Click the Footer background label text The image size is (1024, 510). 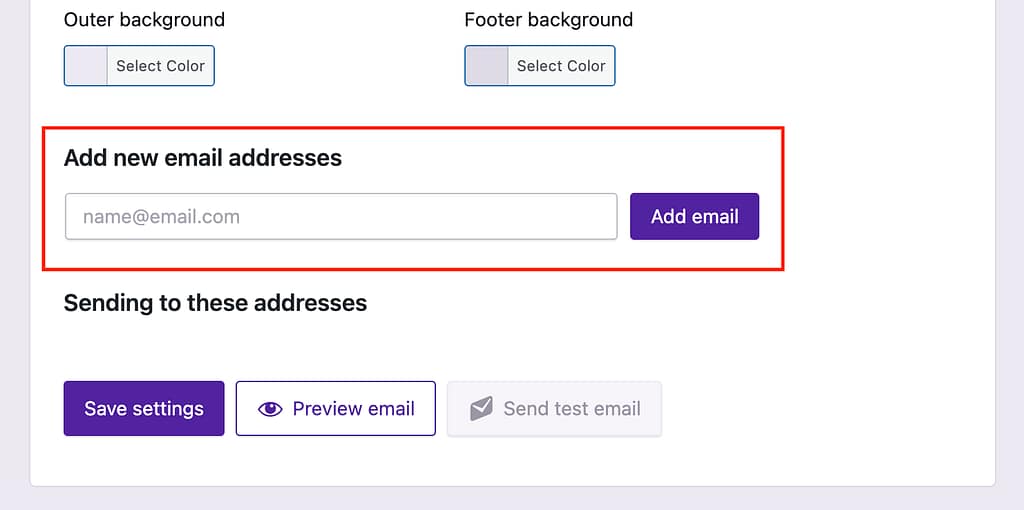tap(548, 20)
